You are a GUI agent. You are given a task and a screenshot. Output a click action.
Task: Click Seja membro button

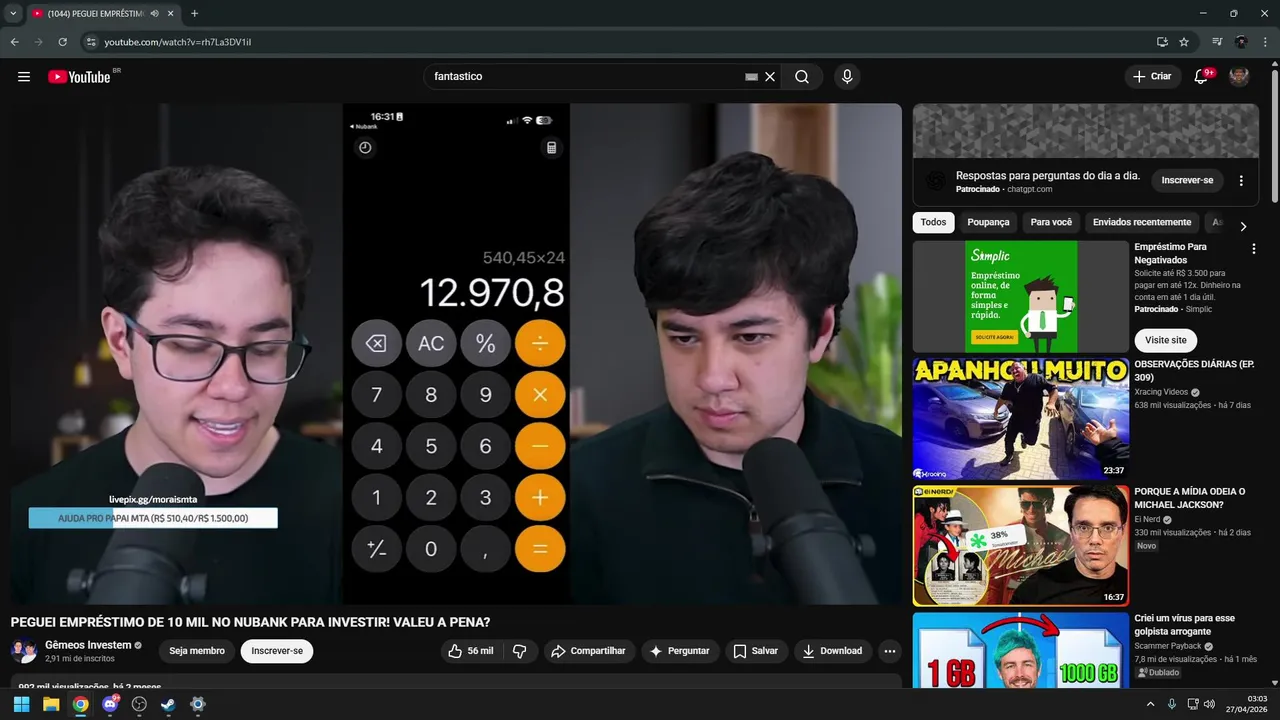coord(197,651)
